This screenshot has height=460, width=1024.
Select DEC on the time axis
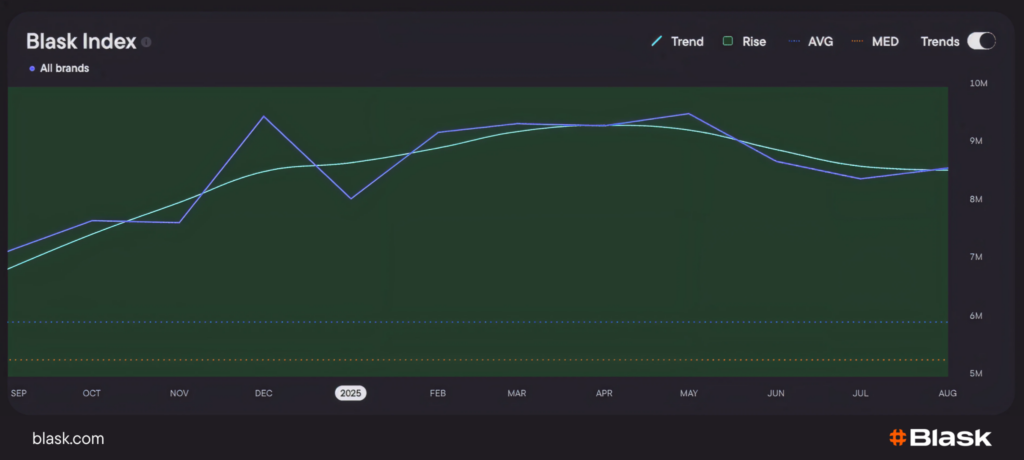pyautogui.click(x=264, y=393)
